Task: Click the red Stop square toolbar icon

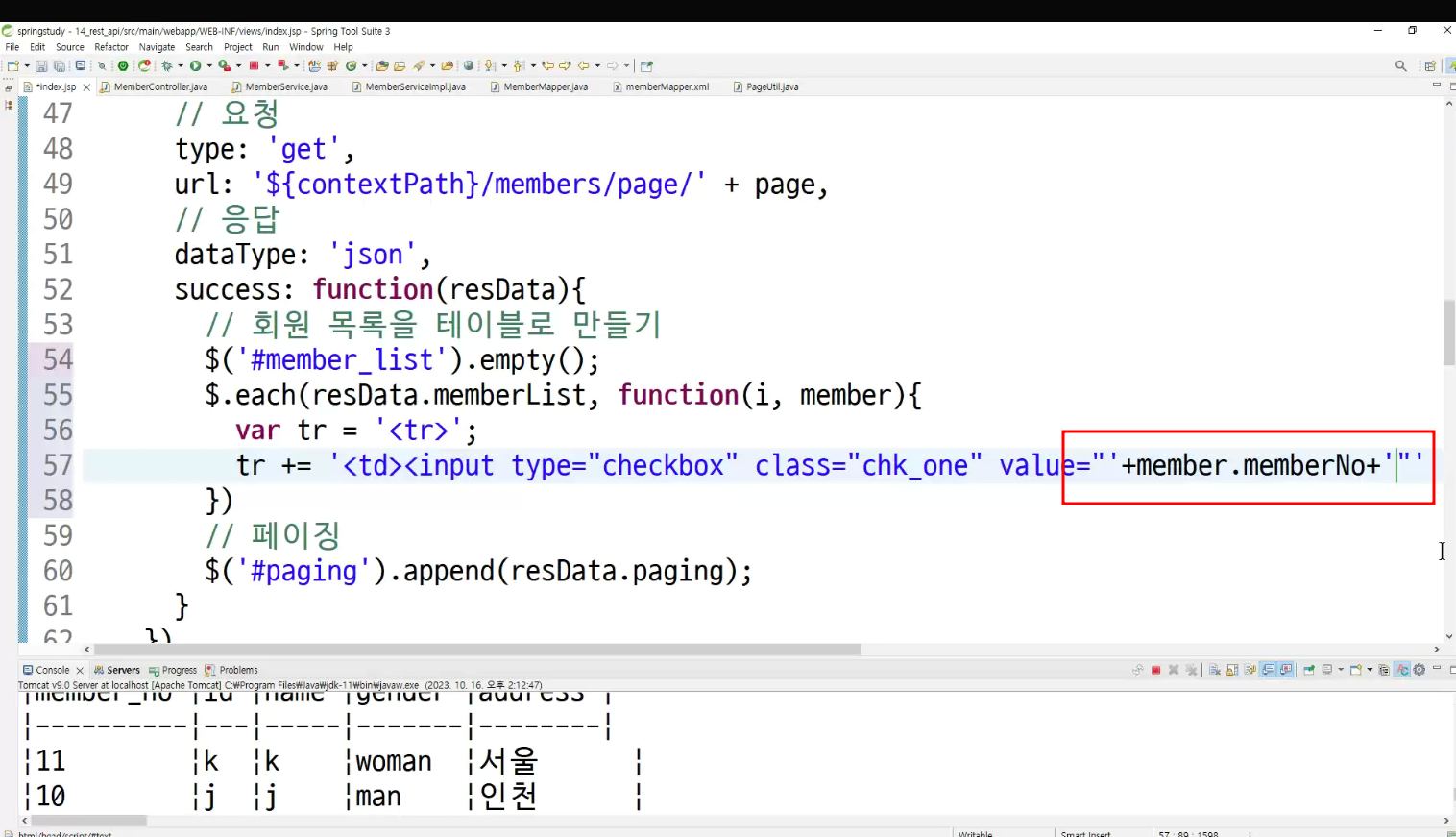Action: 254,66
